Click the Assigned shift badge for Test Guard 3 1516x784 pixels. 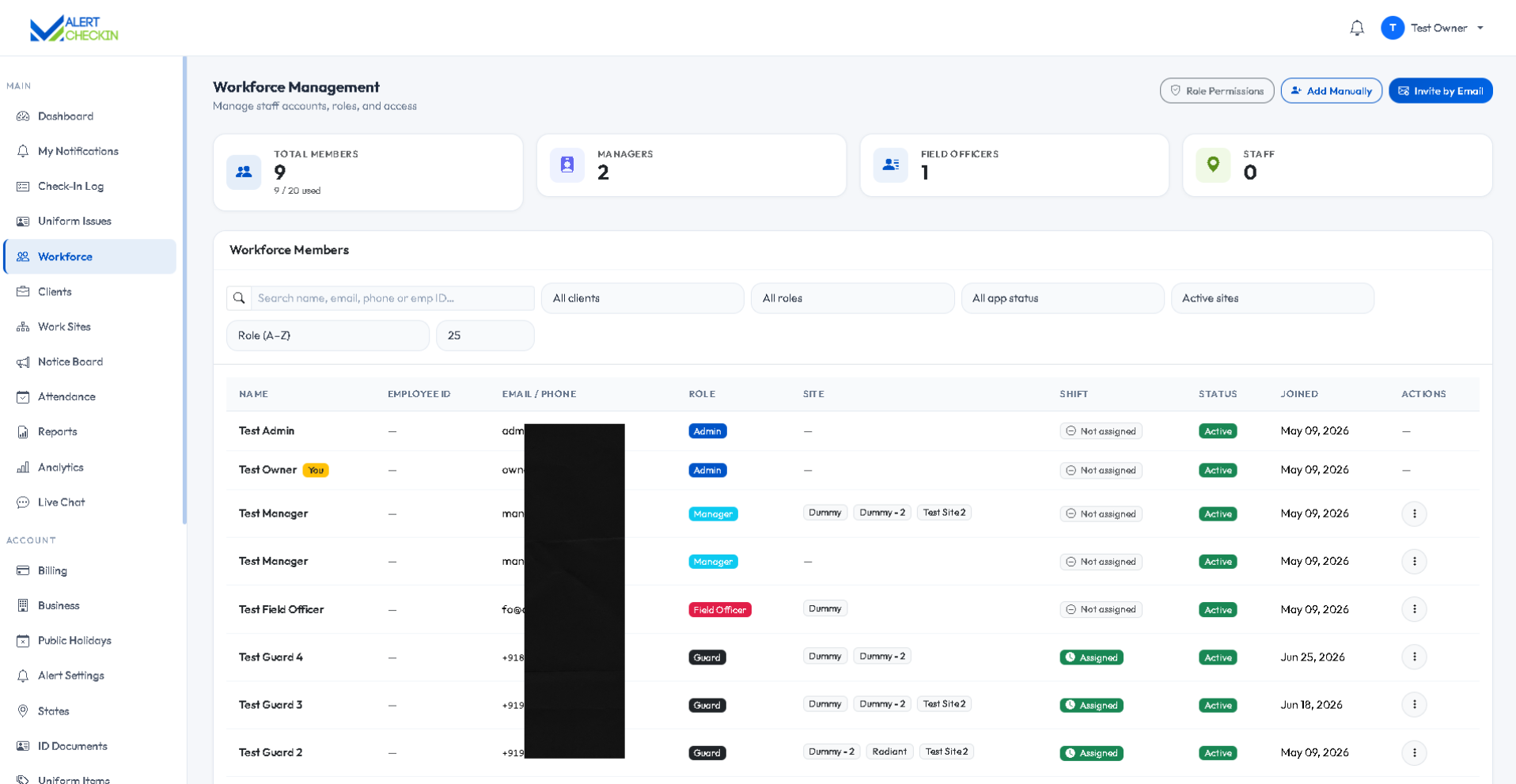[x=1091, y=705]
